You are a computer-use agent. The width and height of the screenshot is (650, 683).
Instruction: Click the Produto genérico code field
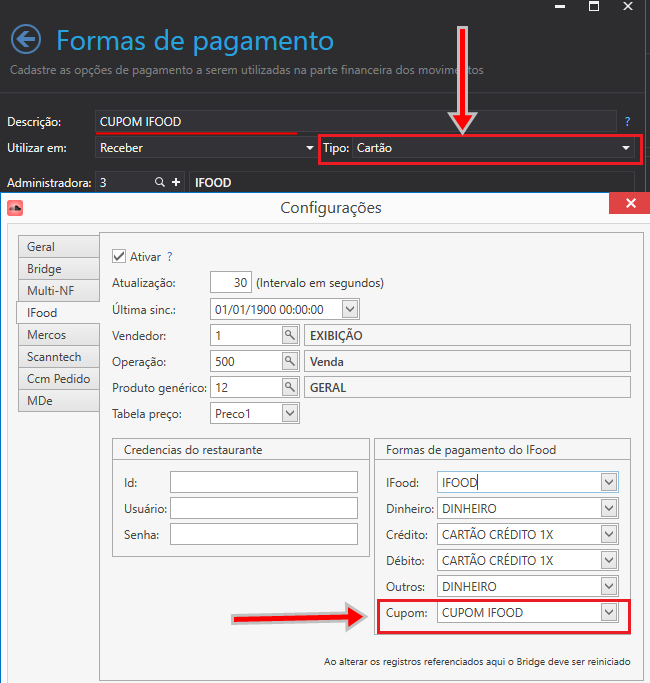(x=246, y=387)
